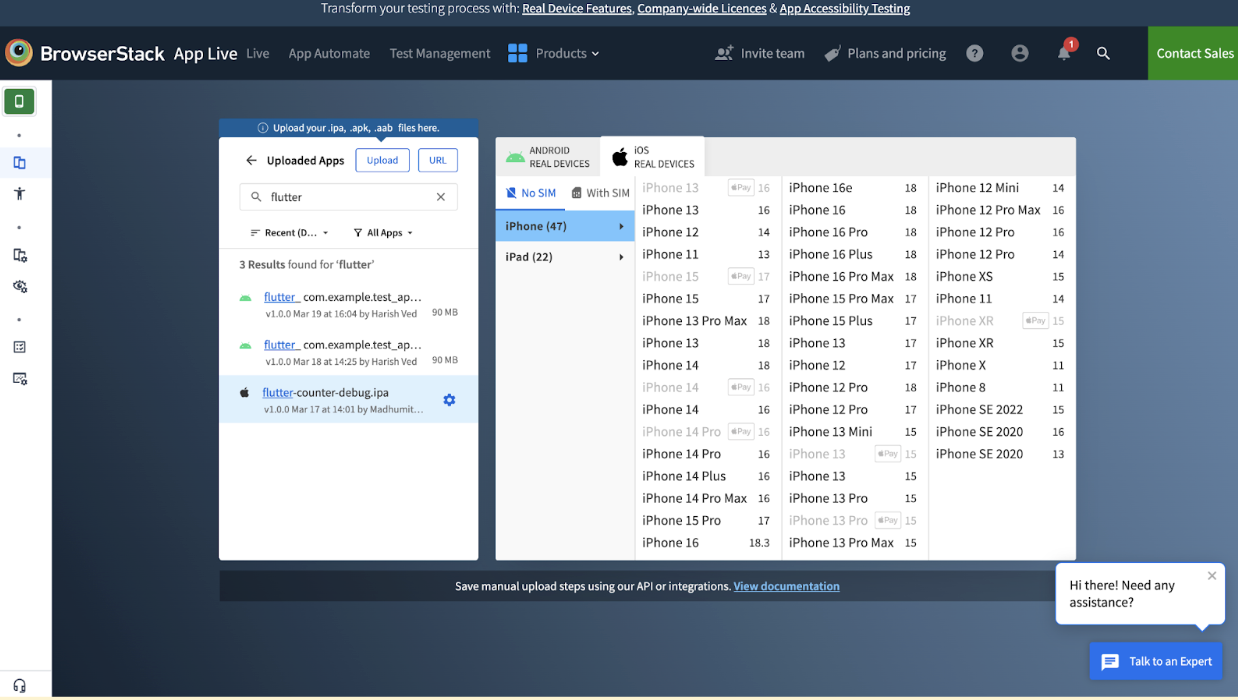
Task: Click the device-with-gear icon in sidebar
Action: coord(19,255)
